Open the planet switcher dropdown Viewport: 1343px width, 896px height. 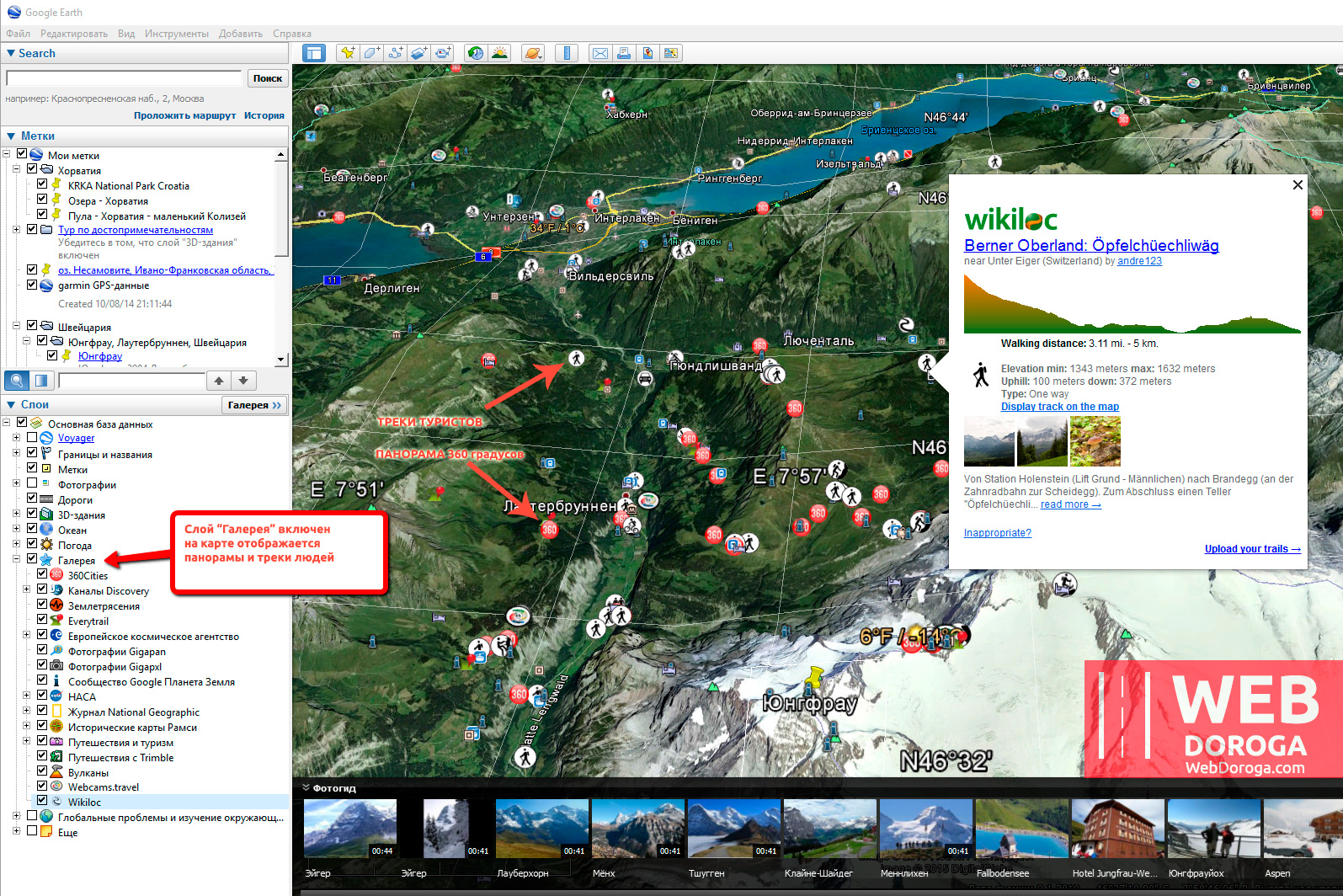(533, 53)
